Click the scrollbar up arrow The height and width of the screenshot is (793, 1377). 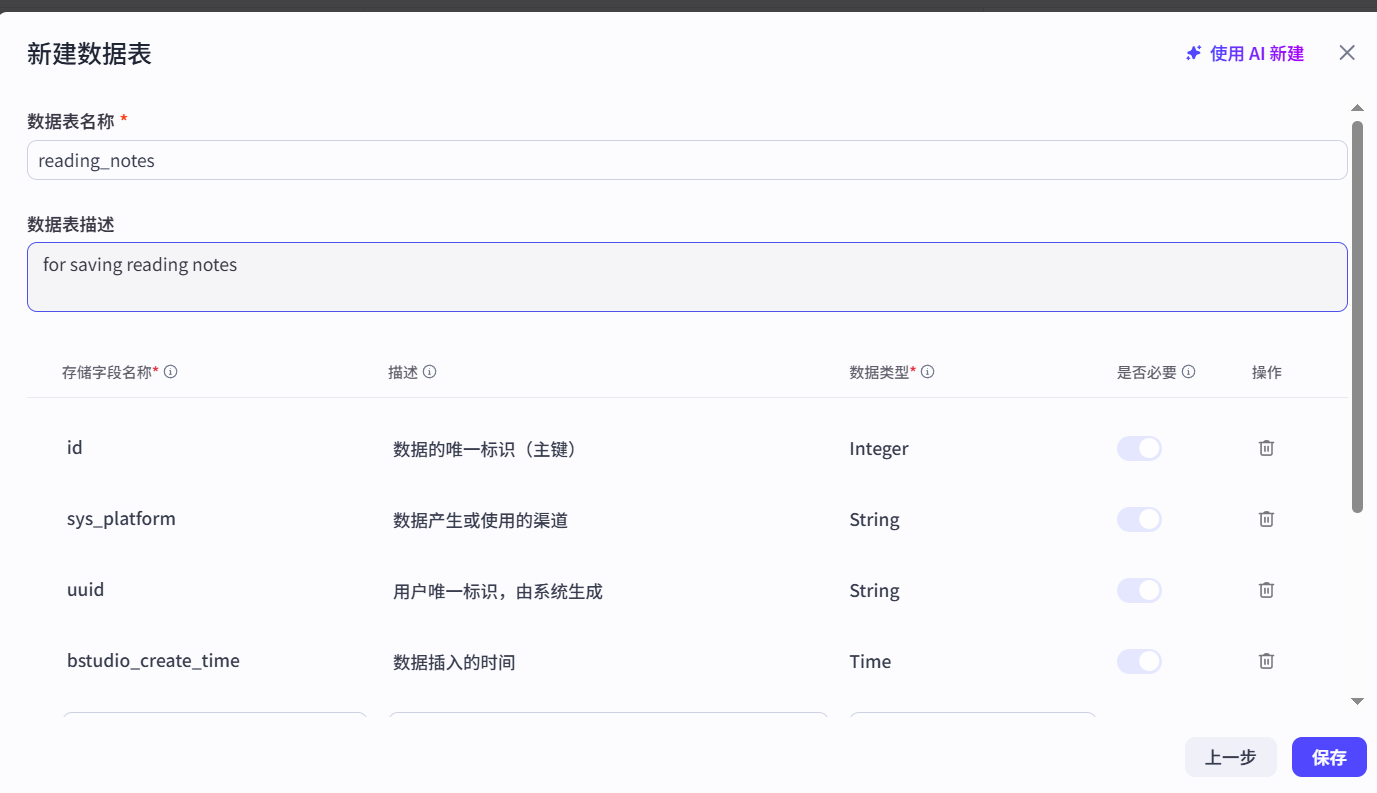(x=1357, y=108)
